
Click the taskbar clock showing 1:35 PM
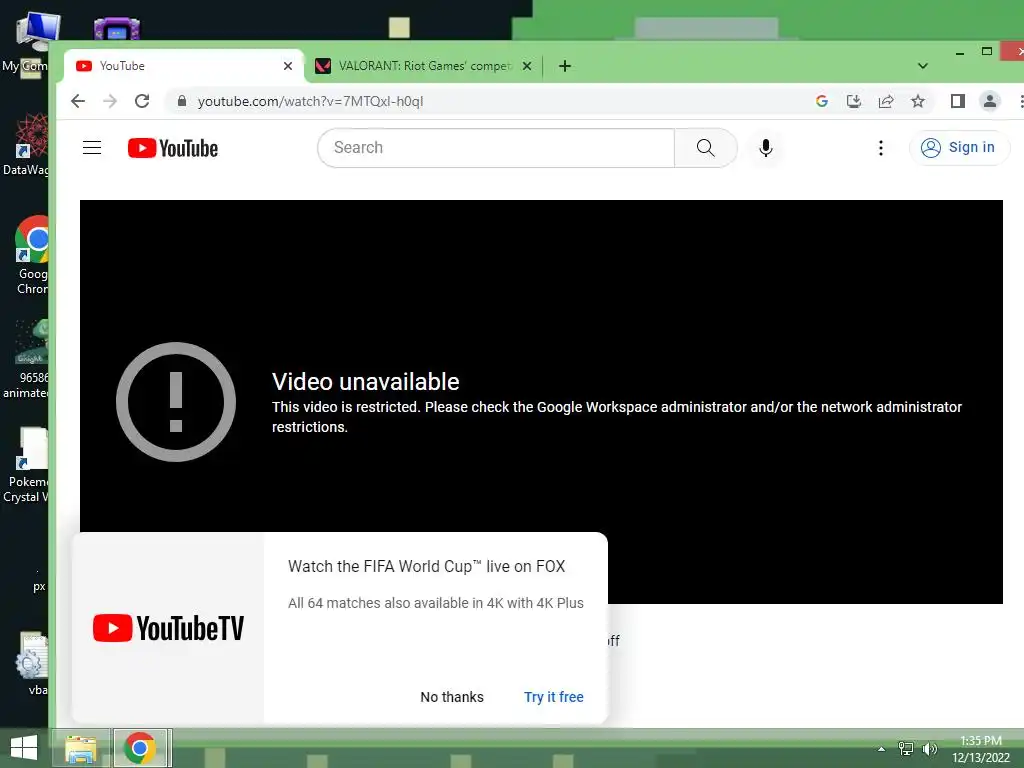(x=980, y=749)
